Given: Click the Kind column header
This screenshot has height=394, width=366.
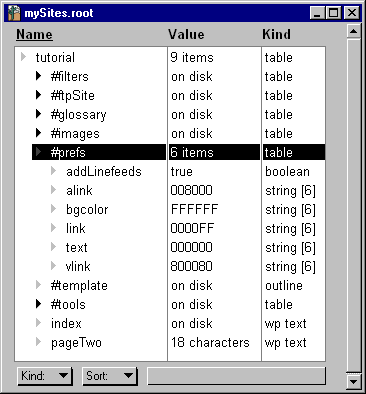Looking at the screenshot, I should click(276, 34).
